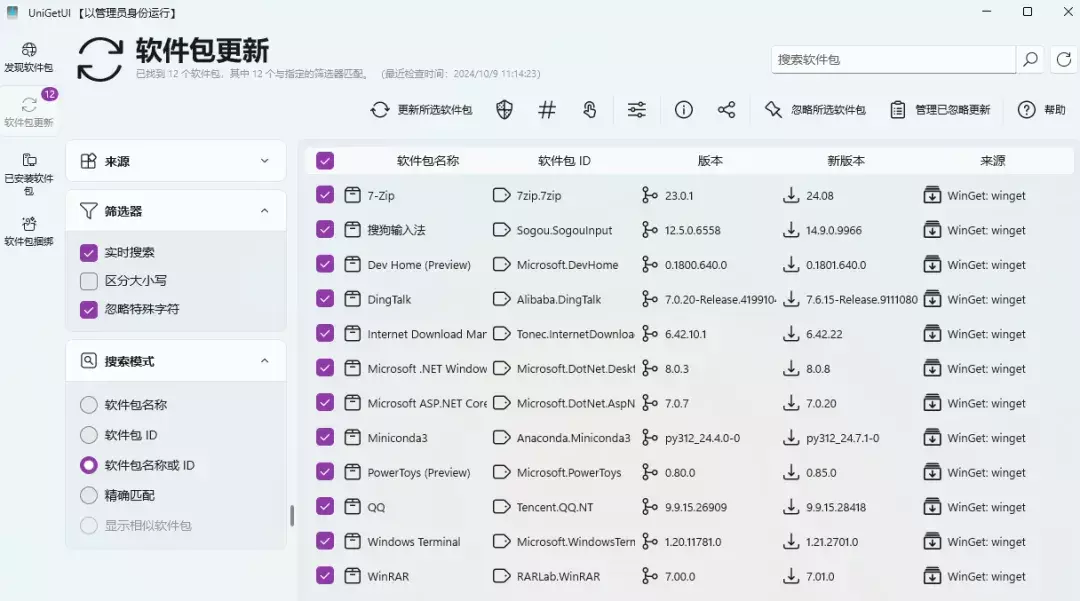Click the search magnifier icon
The height and width of the screenshot is (601, 1080).
pyautogui.click(x=1030, y=60)
